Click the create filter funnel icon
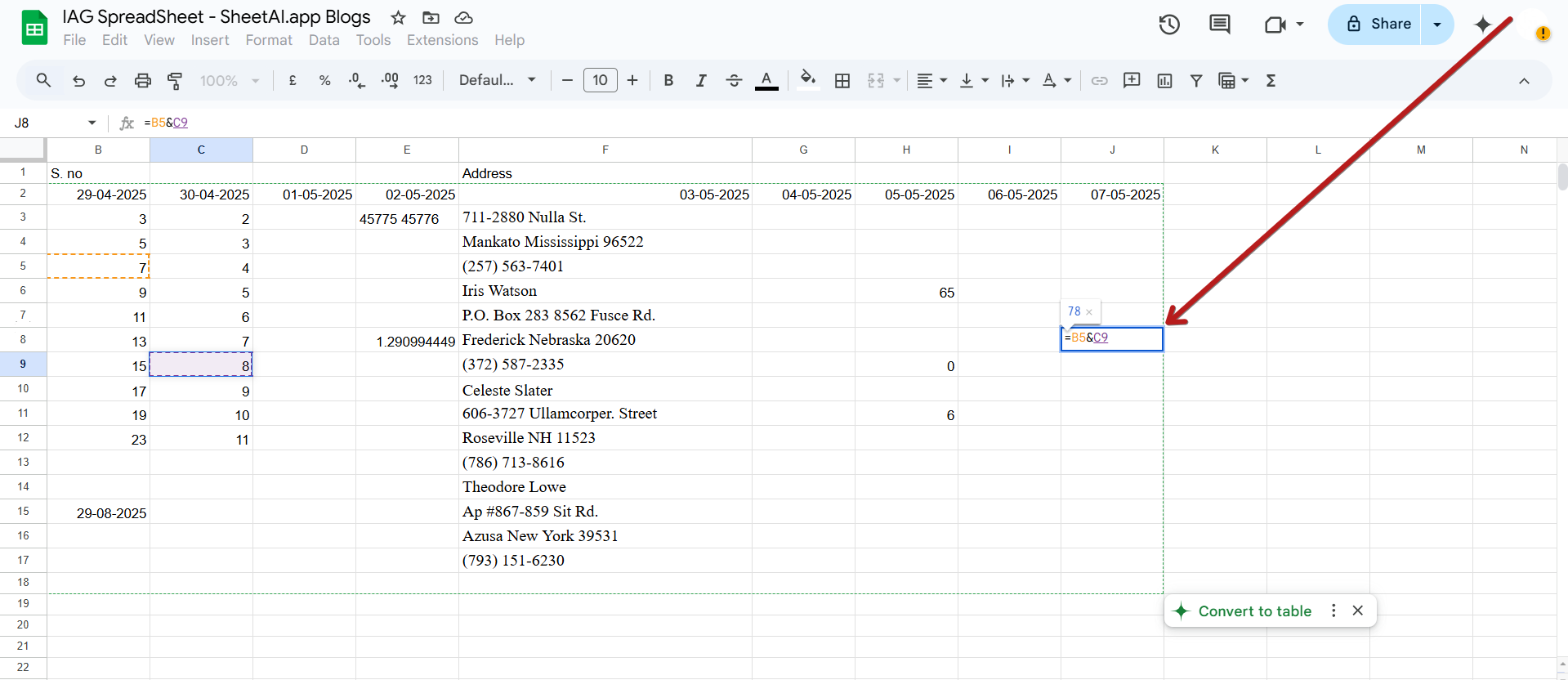The width and height of the screenshot is (1568, 680). point(1196,80)
